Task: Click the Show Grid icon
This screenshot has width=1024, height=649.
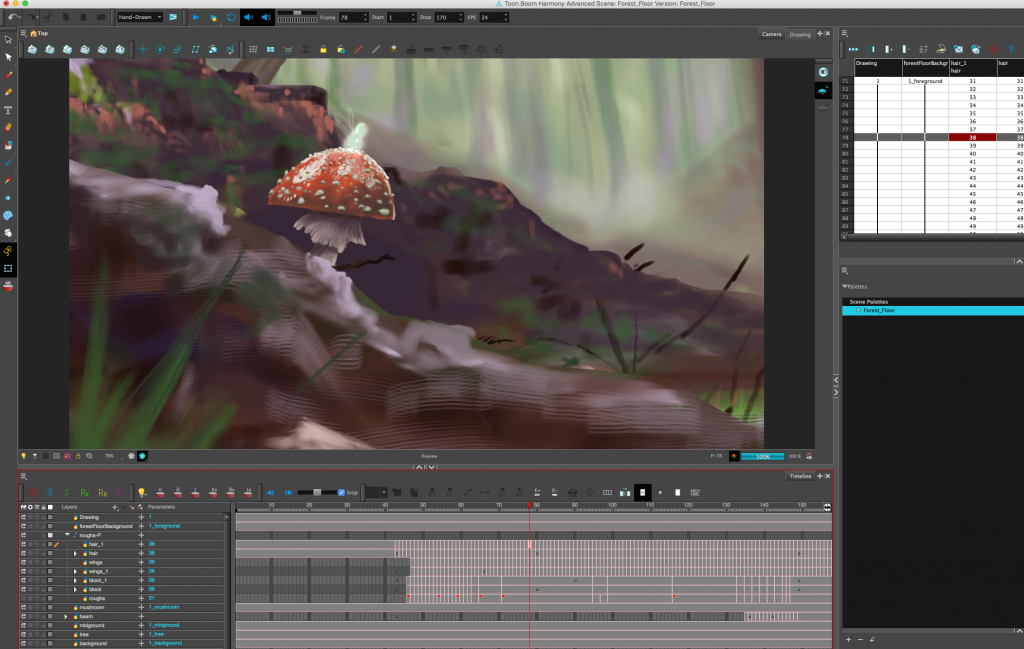Action: 254,49
